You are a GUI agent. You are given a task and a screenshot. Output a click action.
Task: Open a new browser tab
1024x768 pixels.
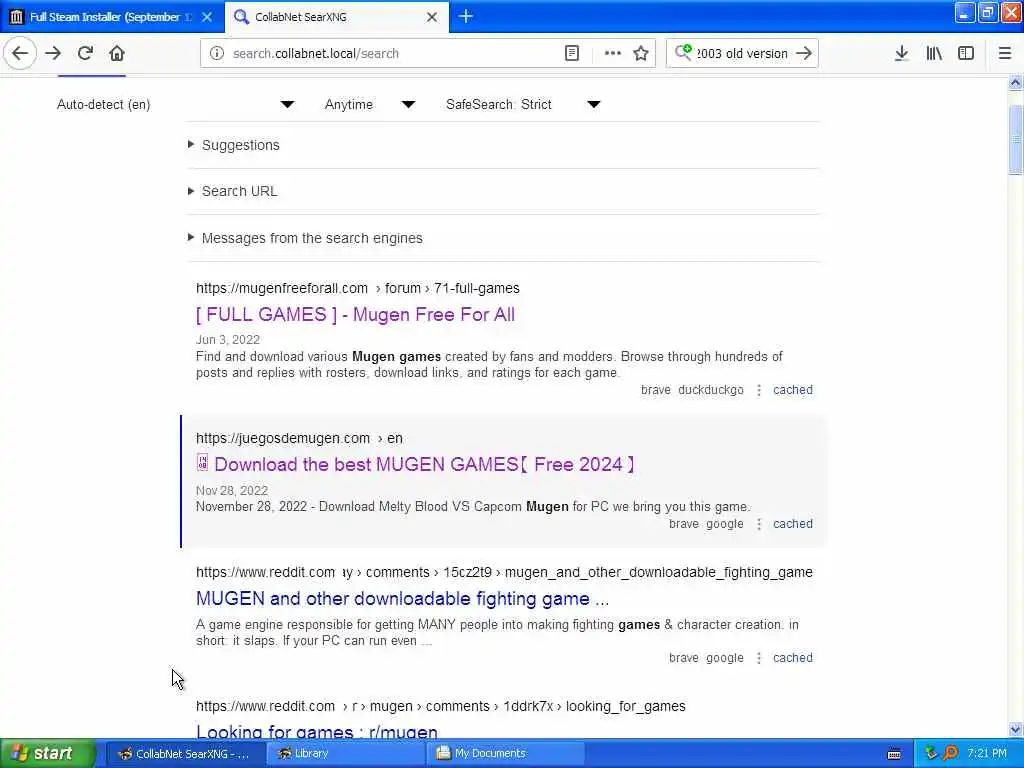tap(466, 16)
